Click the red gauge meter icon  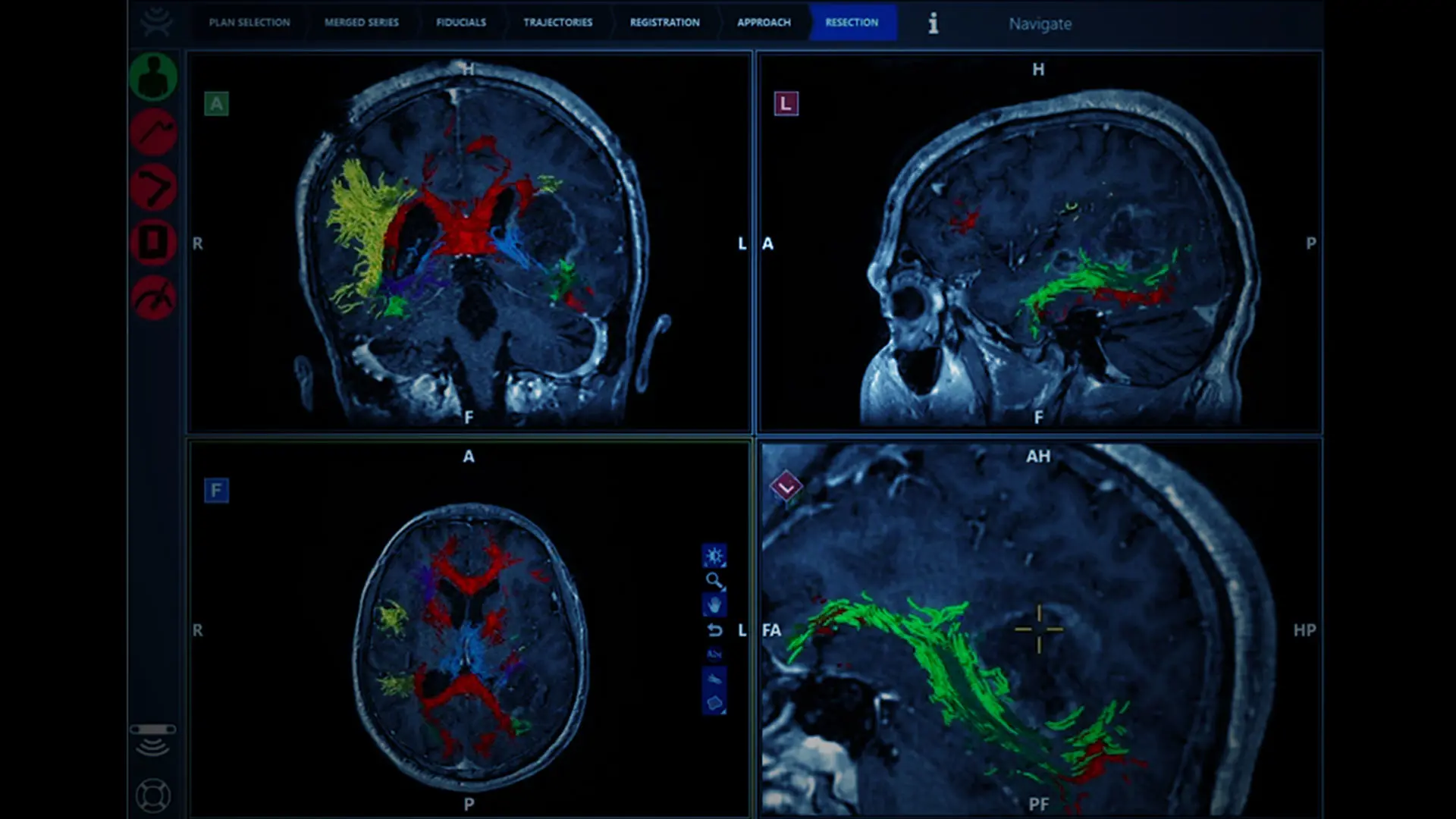coord(153,298)
